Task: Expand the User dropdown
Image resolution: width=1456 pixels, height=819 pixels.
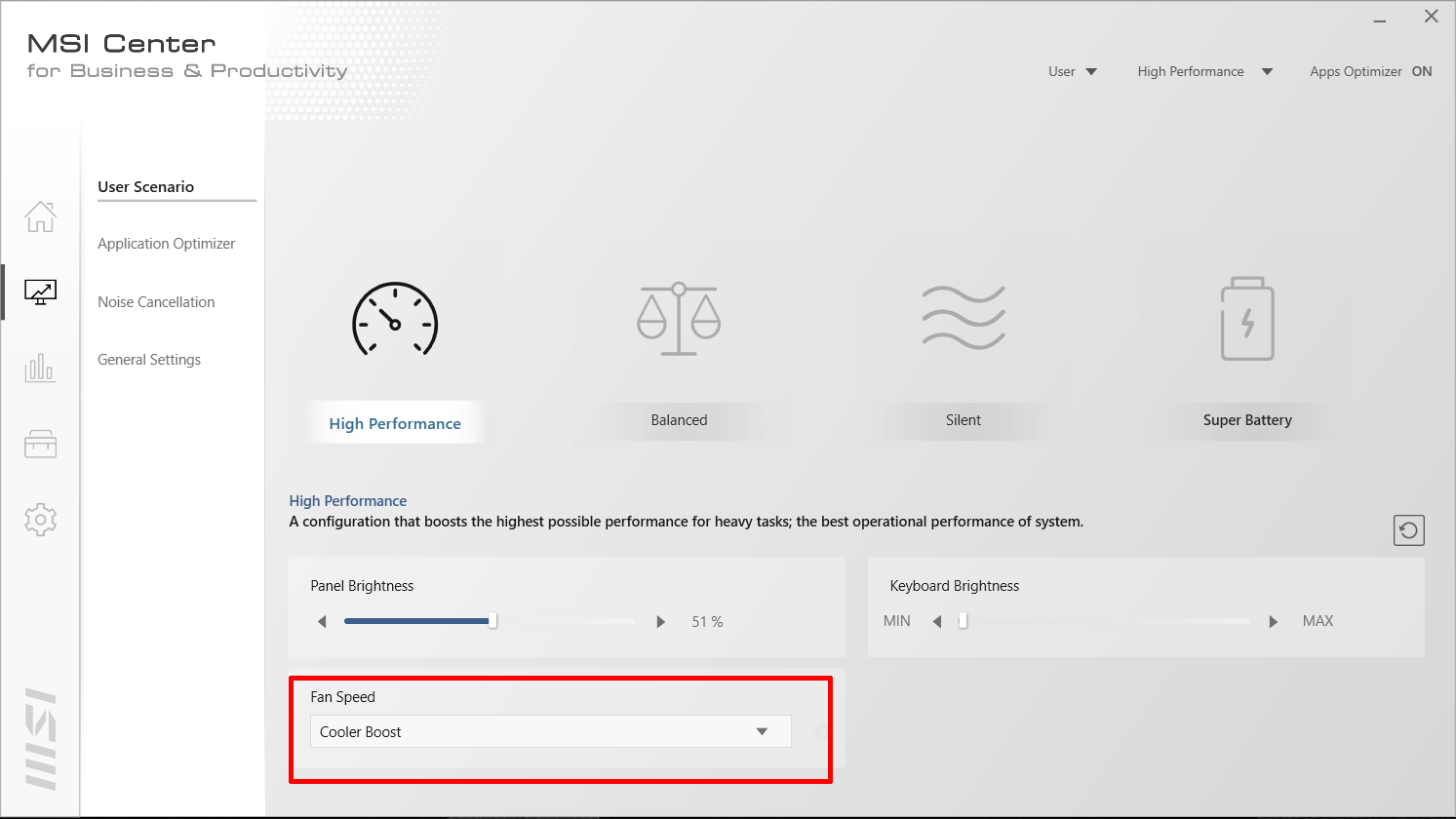Action: pos(1073,71)
